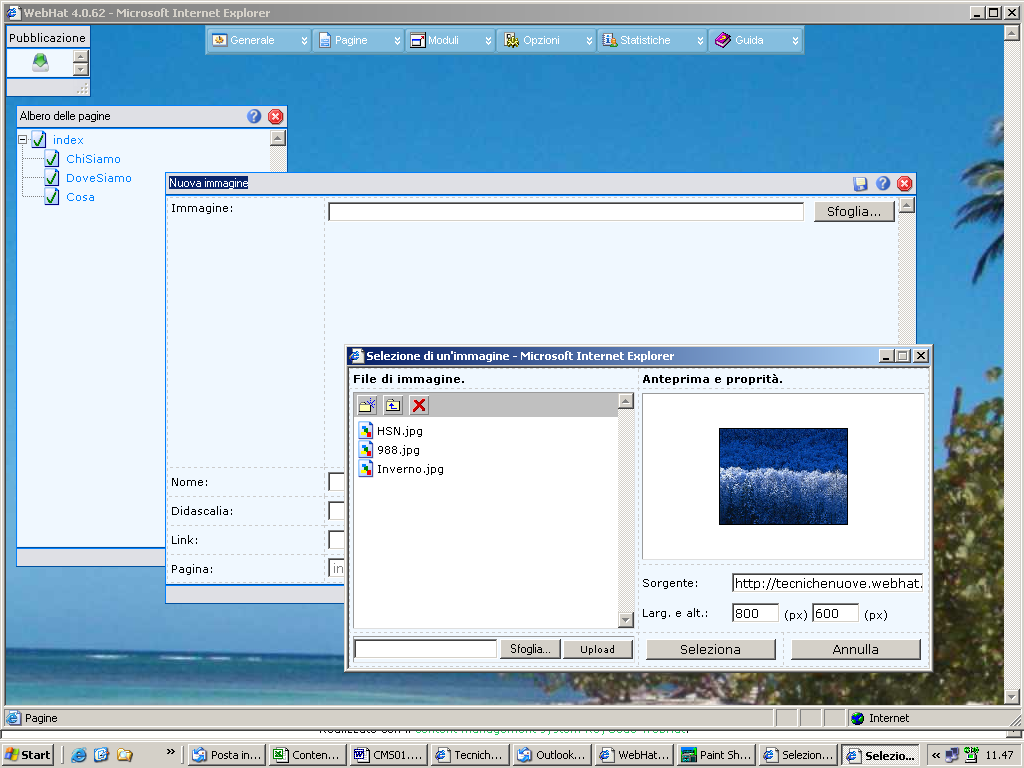Click the Start button
Viewport: 1024px width, 768px height.
27,755
